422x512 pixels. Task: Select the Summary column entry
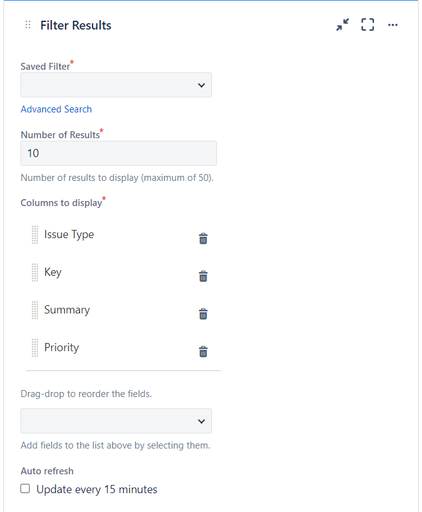point(67,310)
